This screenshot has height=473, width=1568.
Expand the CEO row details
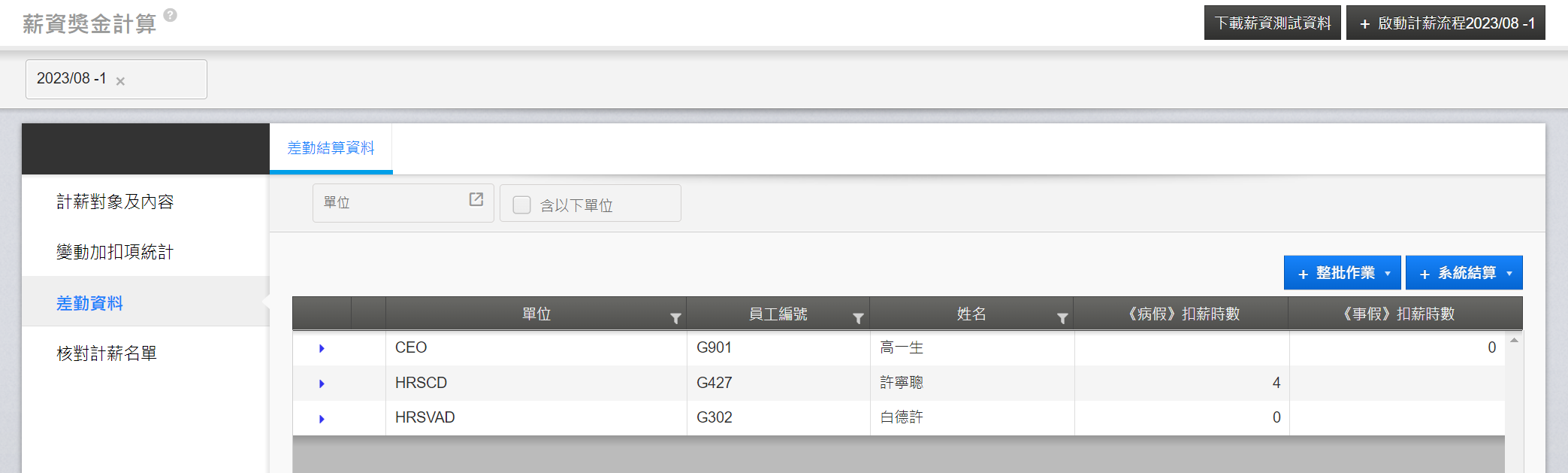(322, 348)
